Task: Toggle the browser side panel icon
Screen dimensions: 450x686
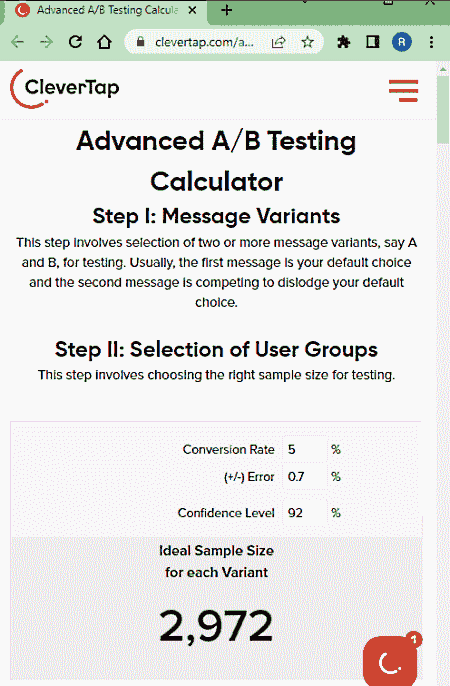Action: pos(373,42)
